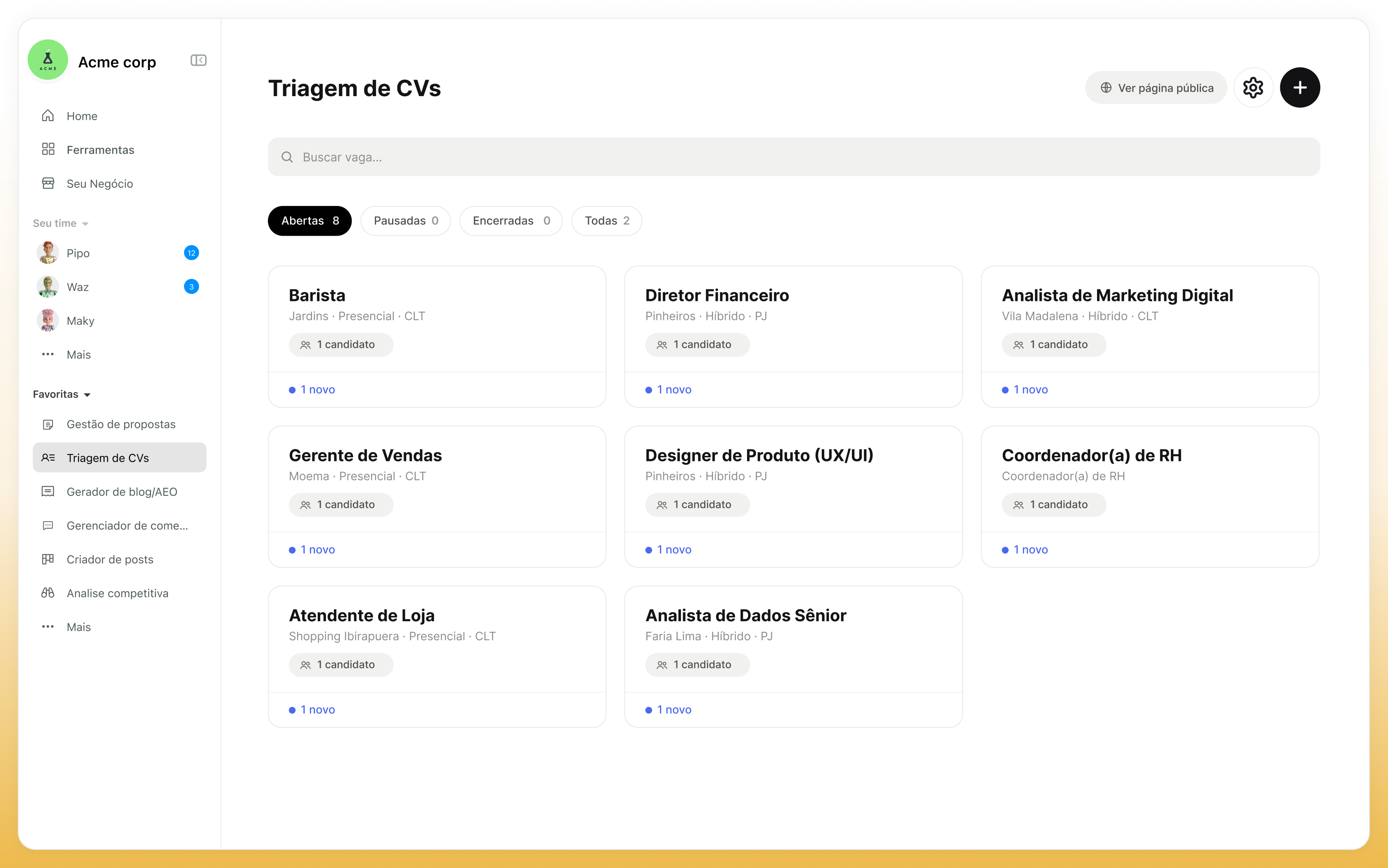Click 1 candidato on Analista de Dados Sênior

[x=697, y=665]
